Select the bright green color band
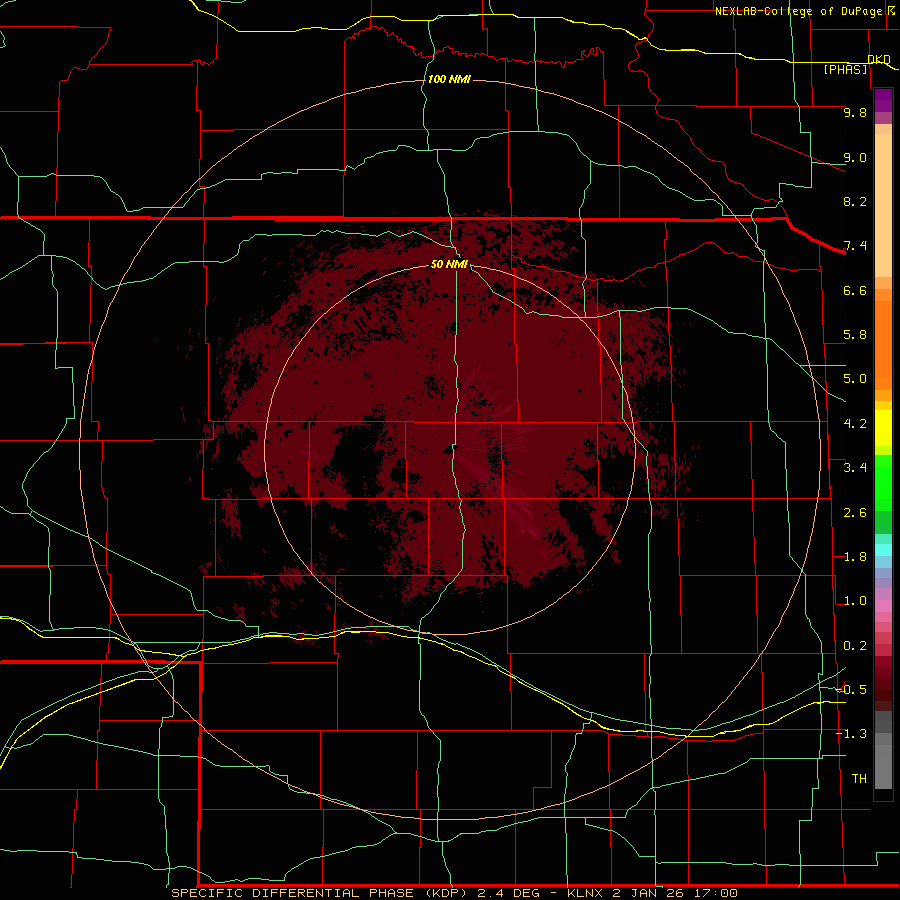The width and height of the screenshot is (900, 900). [x=883, y=482]
